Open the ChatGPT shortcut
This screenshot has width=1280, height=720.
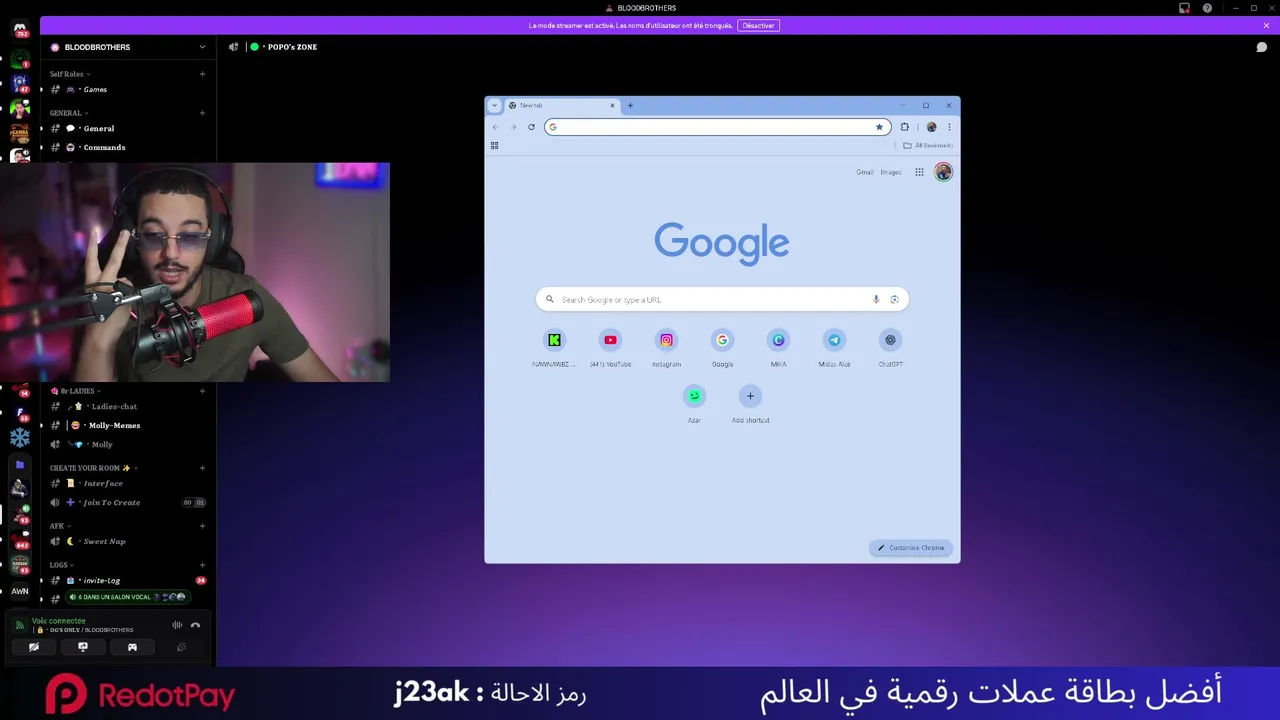click(x=890, y=347)
